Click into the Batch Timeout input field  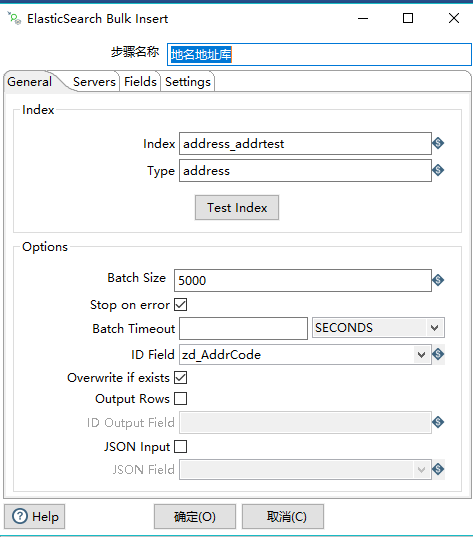244,328
